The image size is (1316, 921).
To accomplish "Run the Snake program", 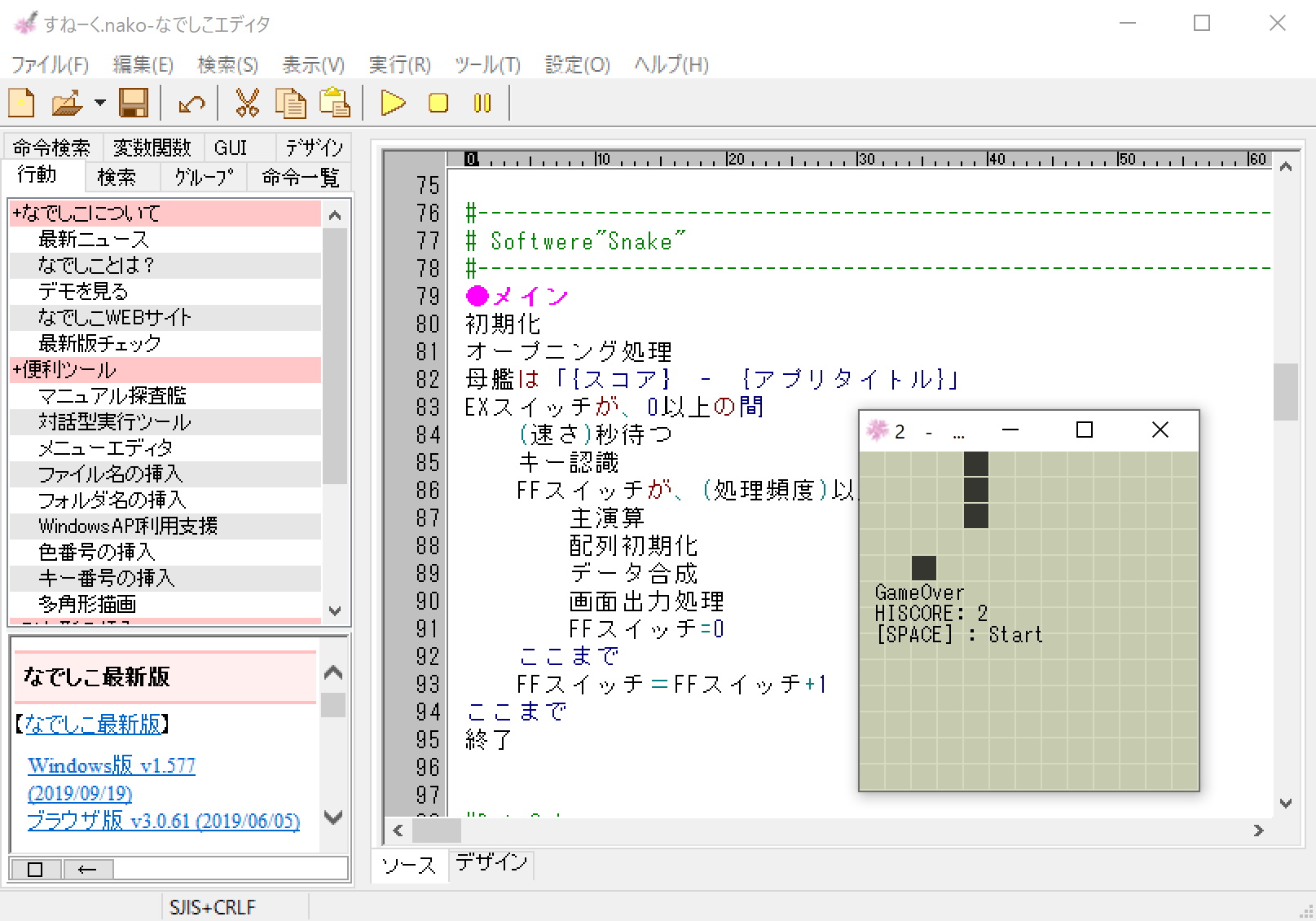I will coord(392,104).
